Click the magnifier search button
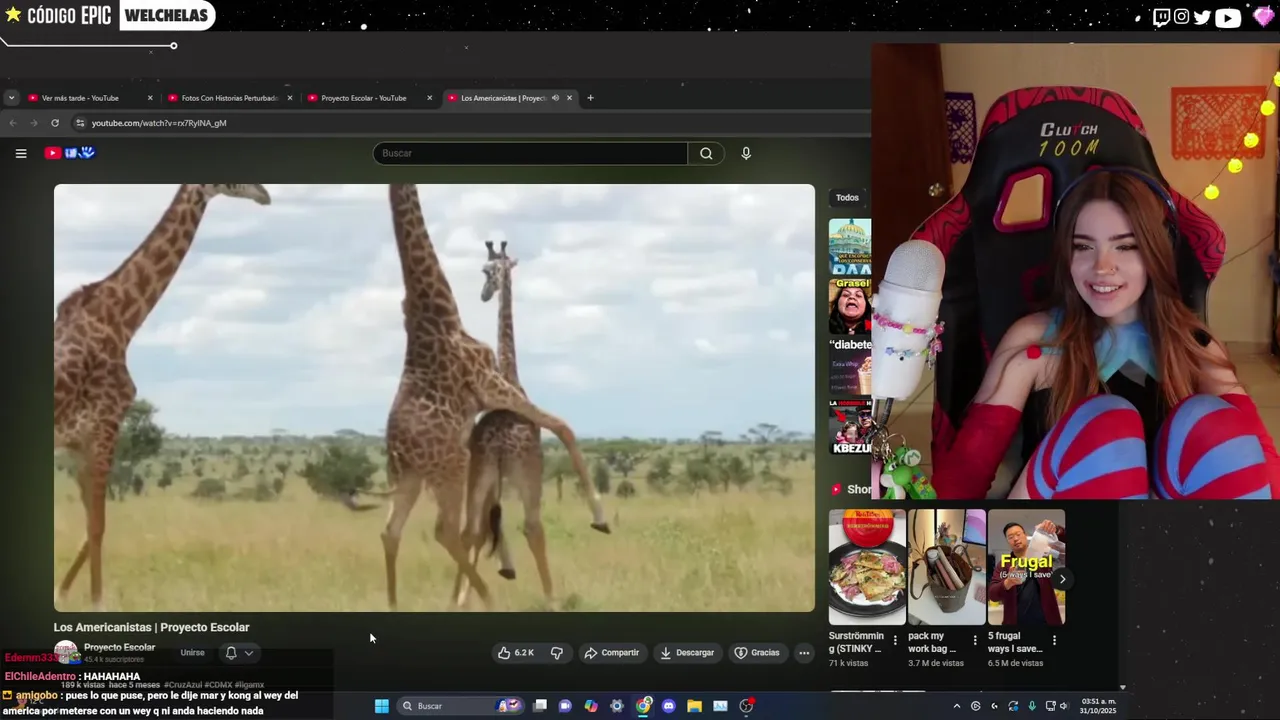1280x720 pixels. [706, 153]
